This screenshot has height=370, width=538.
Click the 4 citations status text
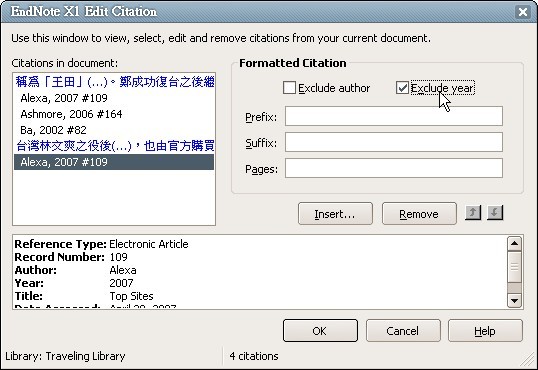click(254, 356)
